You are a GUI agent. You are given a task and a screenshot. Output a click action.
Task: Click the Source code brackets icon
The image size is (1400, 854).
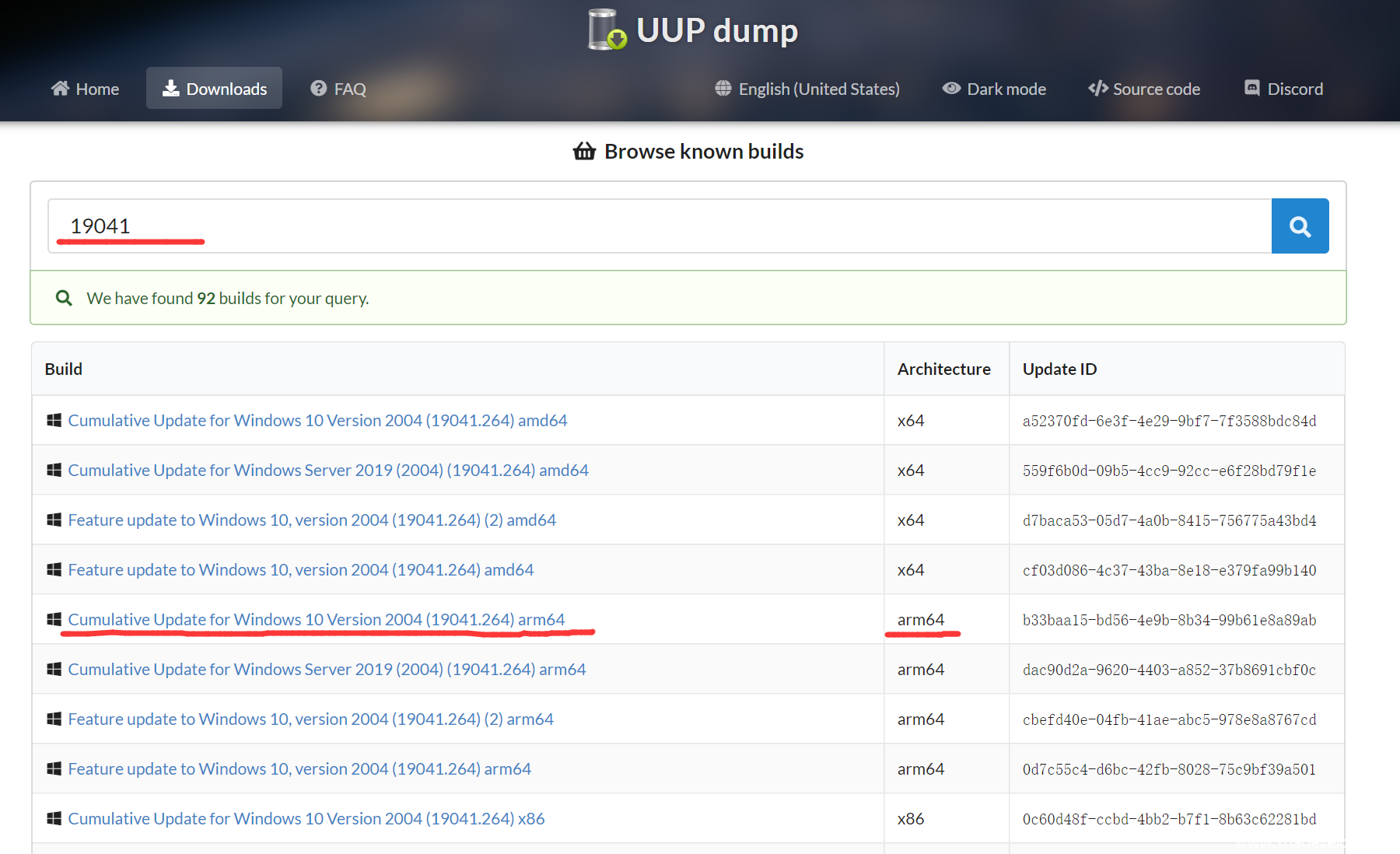[x=1097, y=89]
